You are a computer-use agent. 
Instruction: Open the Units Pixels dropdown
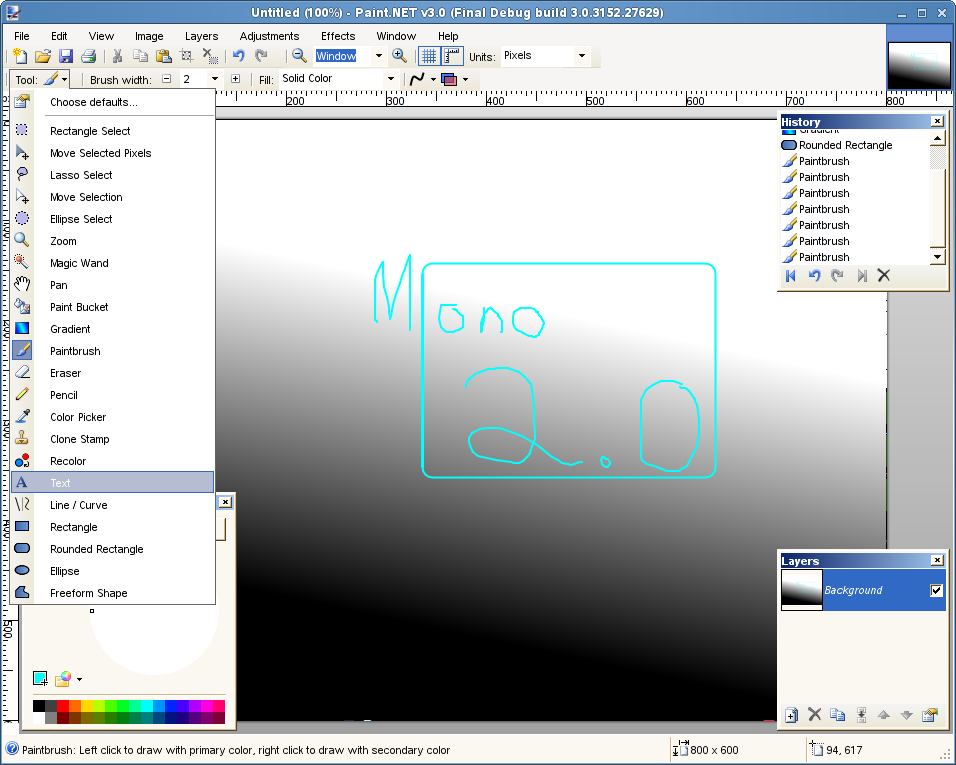tap(582, 55)
